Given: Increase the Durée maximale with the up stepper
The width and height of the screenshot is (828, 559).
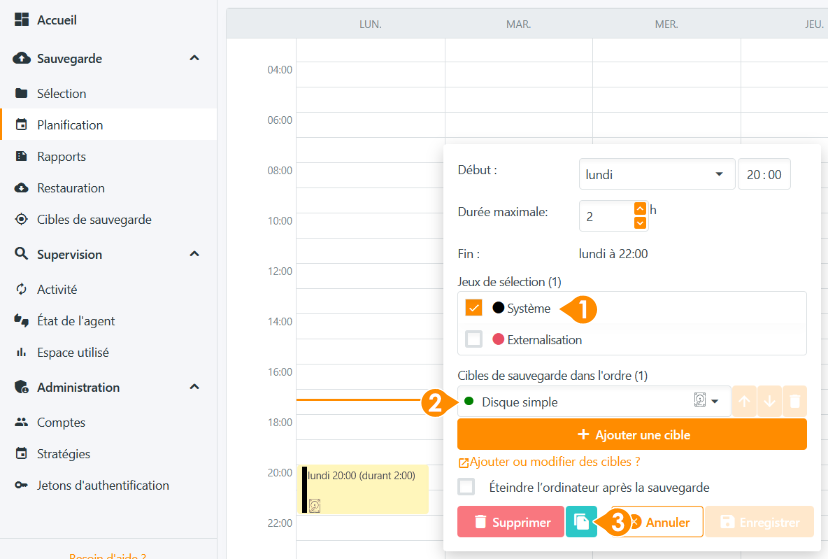Looking at the screenshot, I should [640, 209].
